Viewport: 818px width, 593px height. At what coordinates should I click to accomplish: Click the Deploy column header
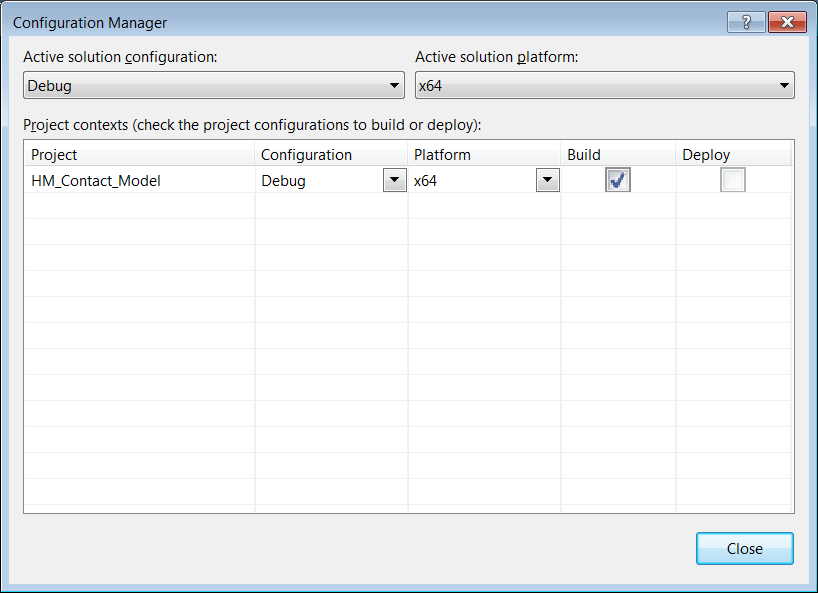coord(733,155)
